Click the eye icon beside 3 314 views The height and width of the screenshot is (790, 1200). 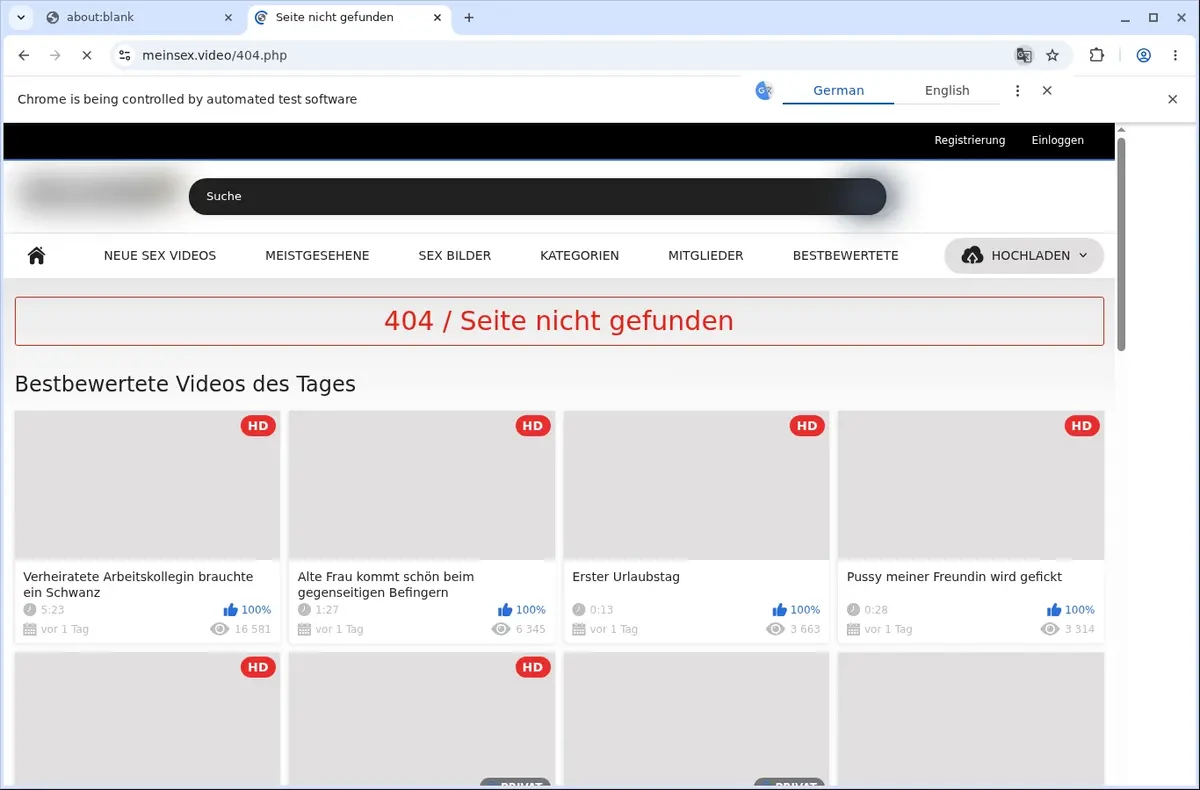point(1050,629)
